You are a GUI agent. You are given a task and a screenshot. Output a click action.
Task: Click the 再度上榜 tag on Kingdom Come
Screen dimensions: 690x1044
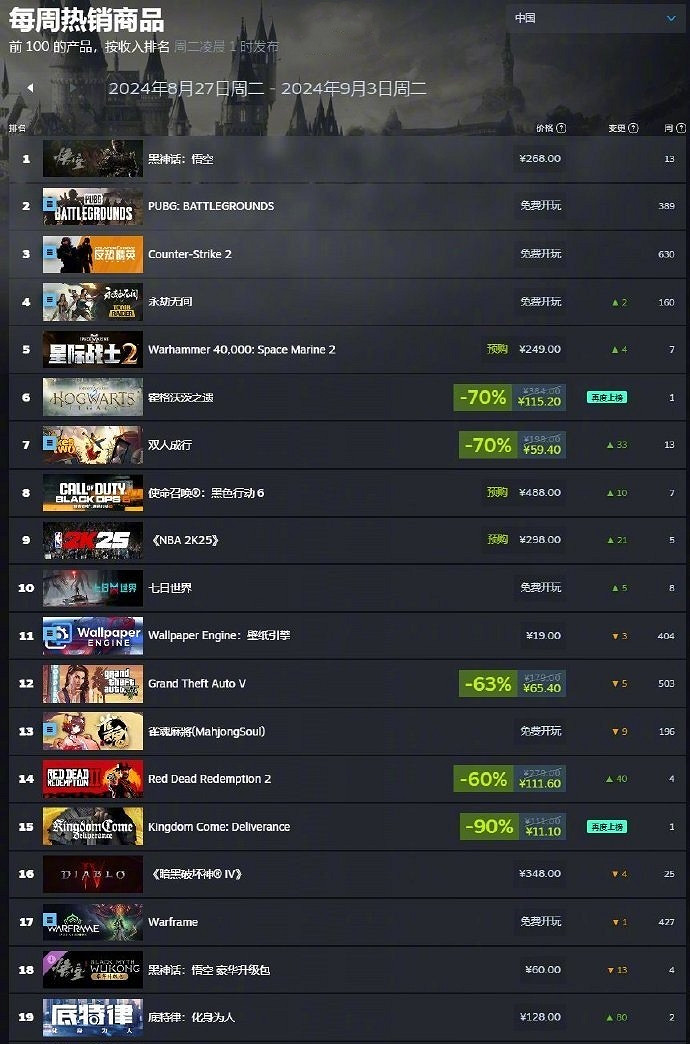tap(607, 827)
